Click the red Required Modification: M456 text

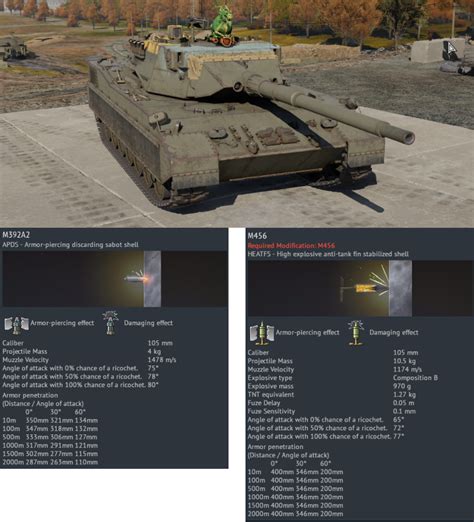click(x=291, y=246)
